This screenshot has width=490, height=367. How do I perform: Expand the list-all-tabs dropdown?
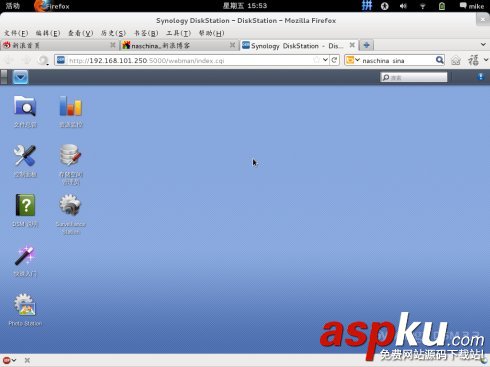483,44
